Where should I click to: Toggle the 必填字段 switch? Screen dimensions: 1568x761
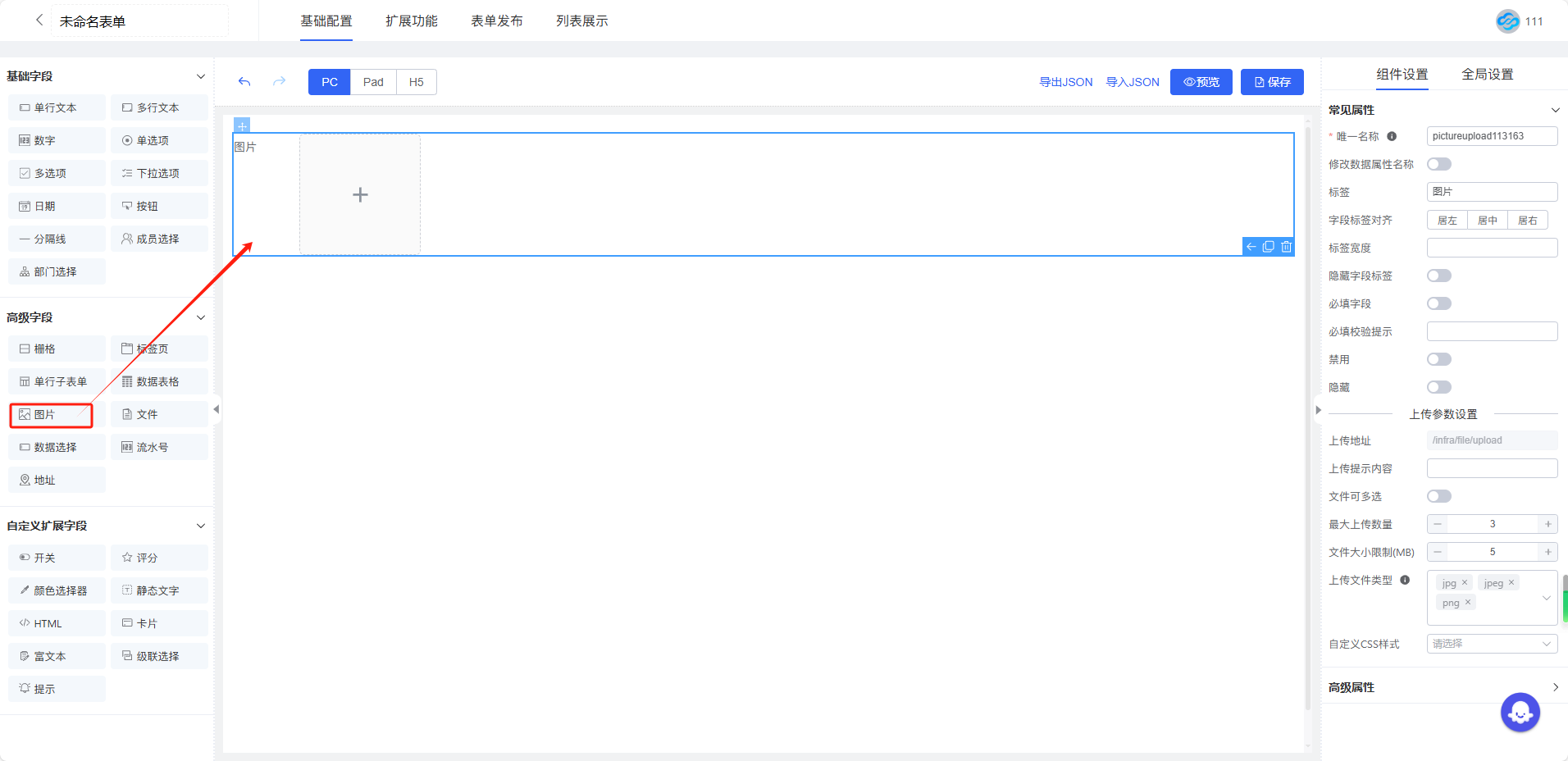pyautogui.click(x=1439, y=304)
